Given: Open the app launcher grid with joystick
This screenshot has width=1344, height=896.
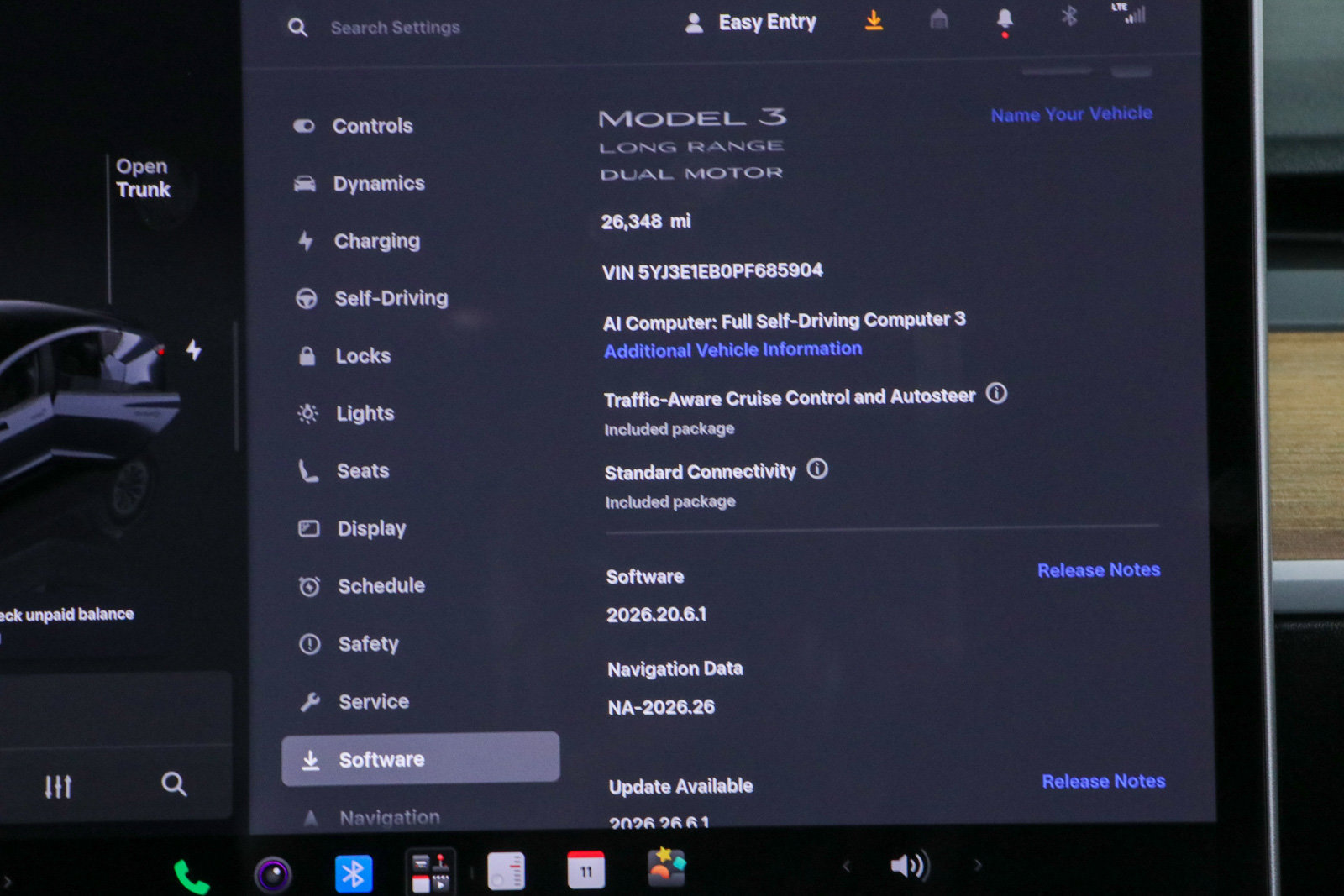Looking at the screenshot, I should point(431,872).
